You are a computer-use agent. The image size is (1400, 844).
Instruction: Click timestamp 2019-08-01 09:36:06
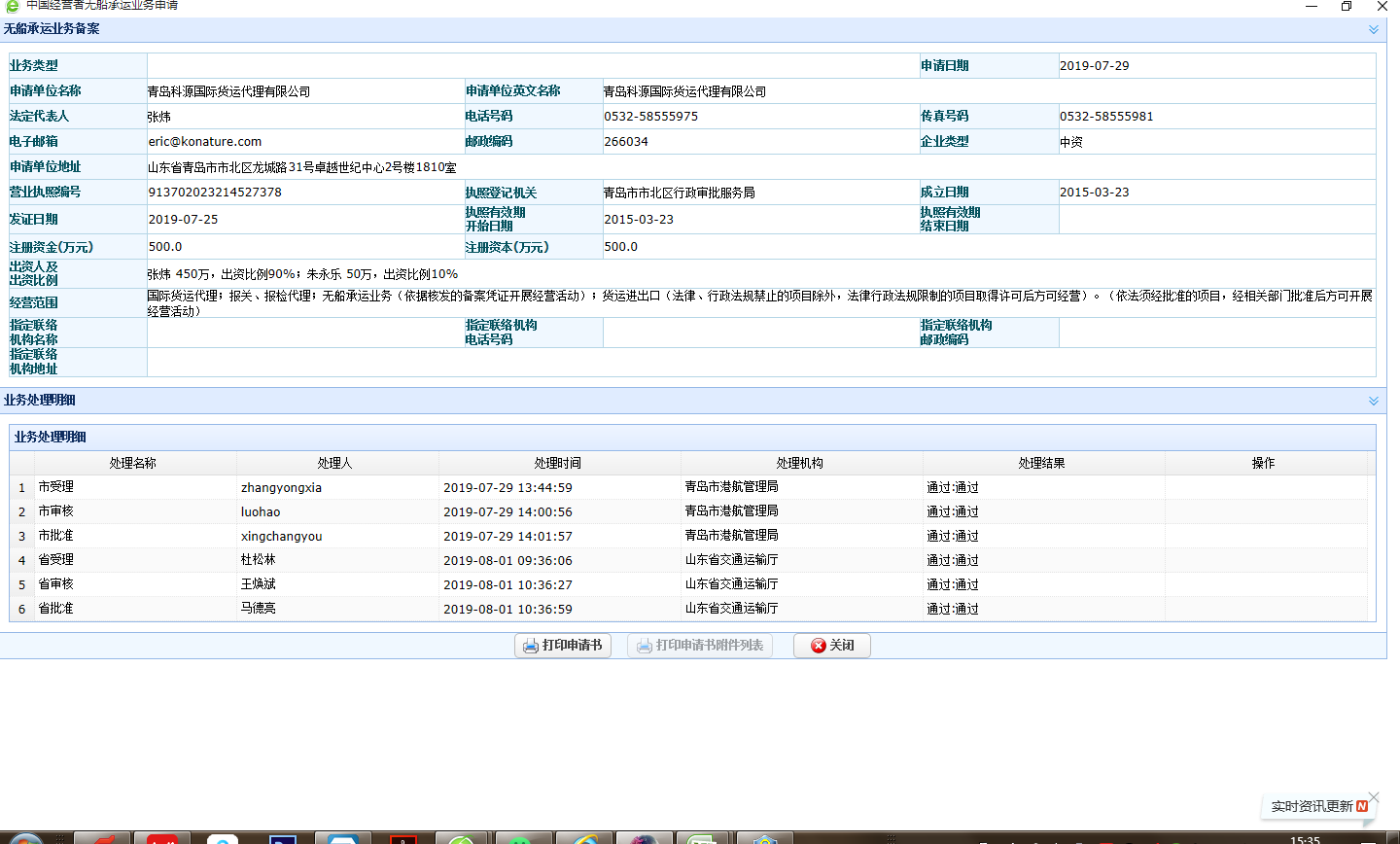[507, 560]
